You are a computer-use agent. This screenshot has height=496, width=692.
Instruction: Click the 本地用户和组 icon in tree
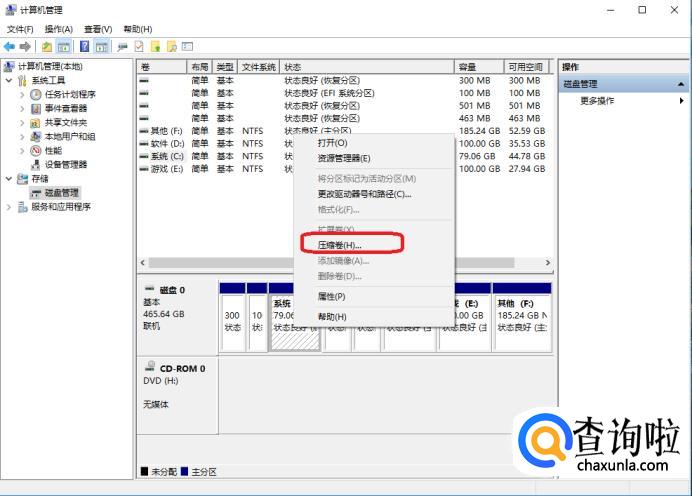point(36,137)
